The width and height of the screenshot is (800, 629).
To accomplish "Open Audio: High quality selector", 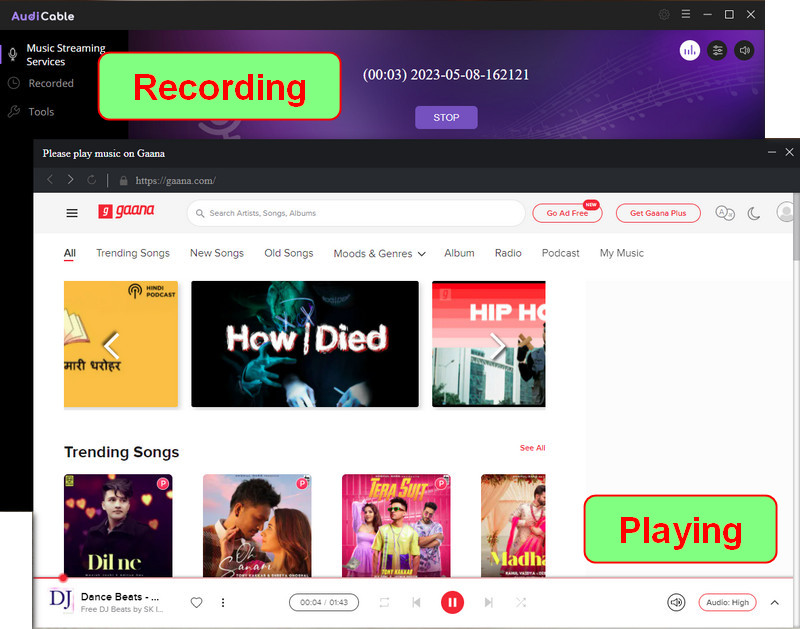I will (727, 602).
